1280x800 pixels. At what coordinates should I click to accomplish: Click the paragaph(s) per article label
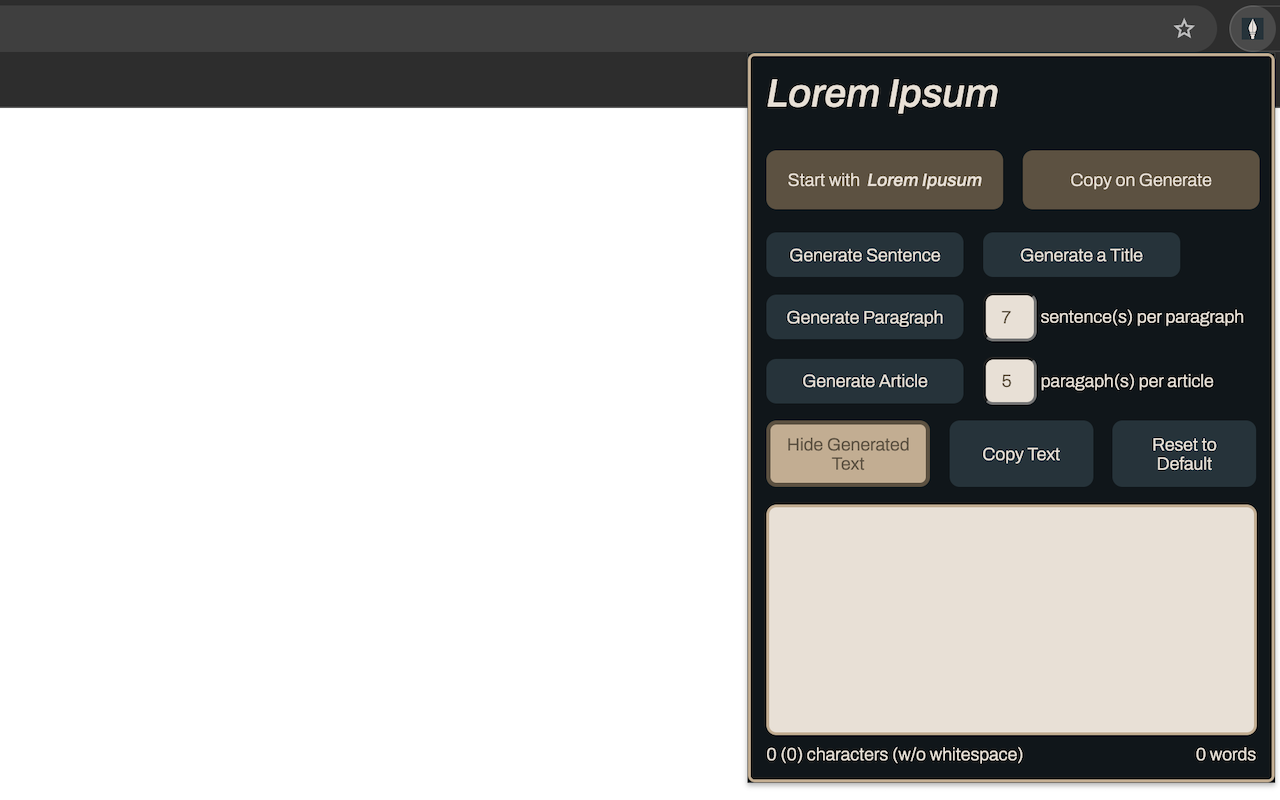pyautogui.click(x=1126, y=381)
